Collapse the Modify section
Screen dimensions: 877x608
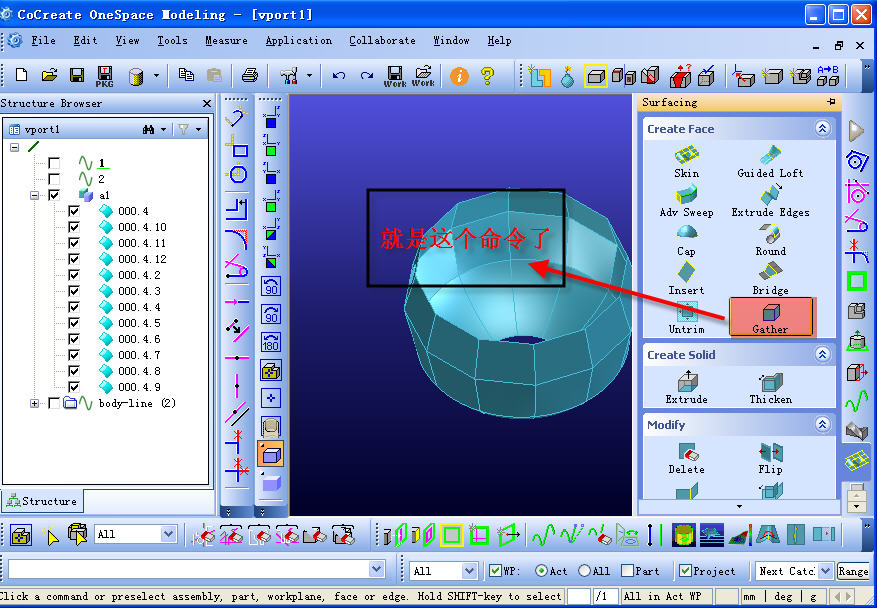(822, 425)
